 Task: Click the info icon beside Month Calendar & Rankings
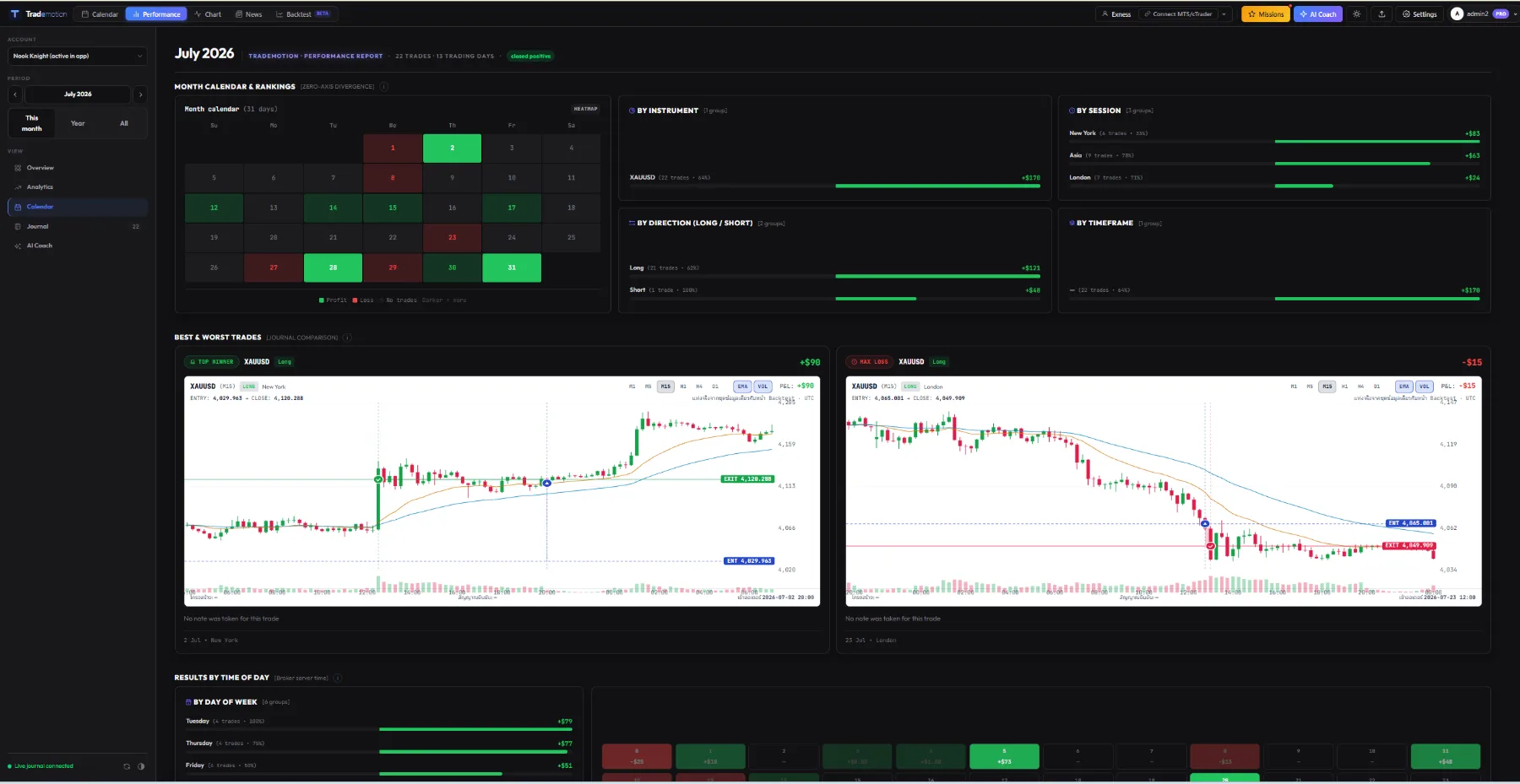tap(384, 86)
